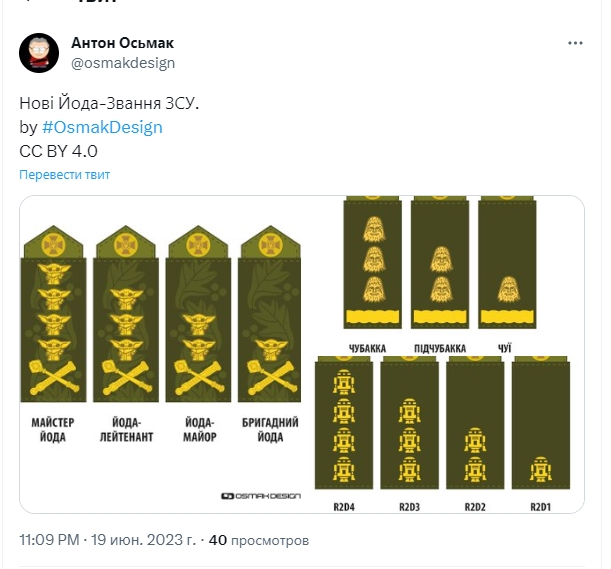Click the Перевести твит translate link
Screen dimensions: 611x569
[x=65, y=174]
